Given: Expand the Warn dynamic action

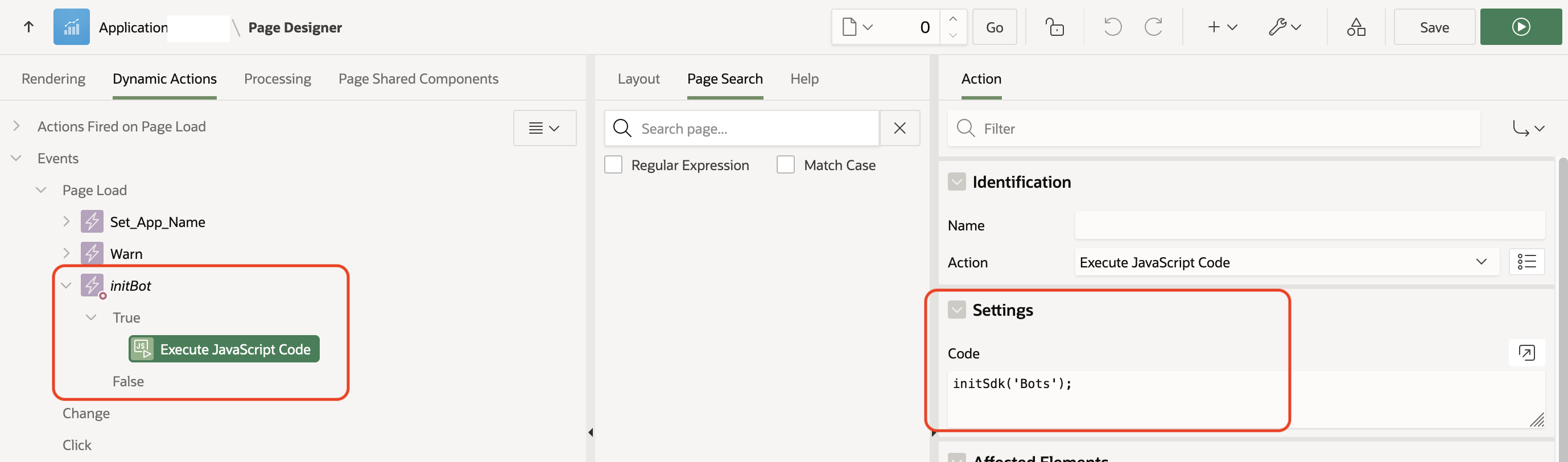Looking at the screenshot, I should pyautogui.click(x=67, y=253).
